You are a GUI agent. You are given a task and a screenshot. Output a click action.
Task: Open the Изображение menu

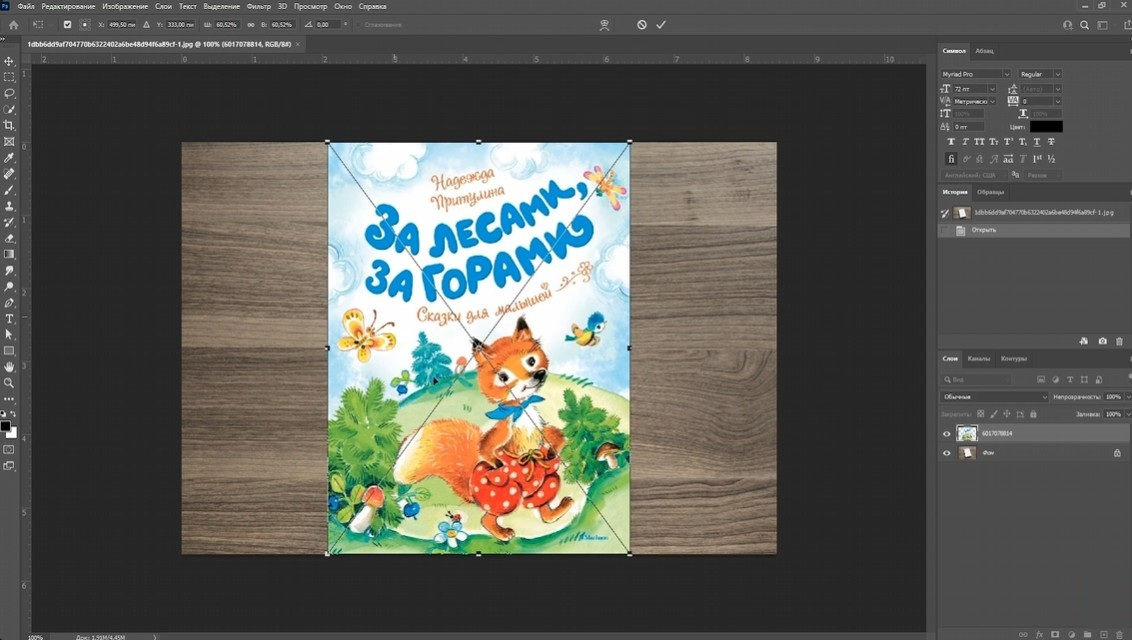pyautogui.click(x=125, y=6)
